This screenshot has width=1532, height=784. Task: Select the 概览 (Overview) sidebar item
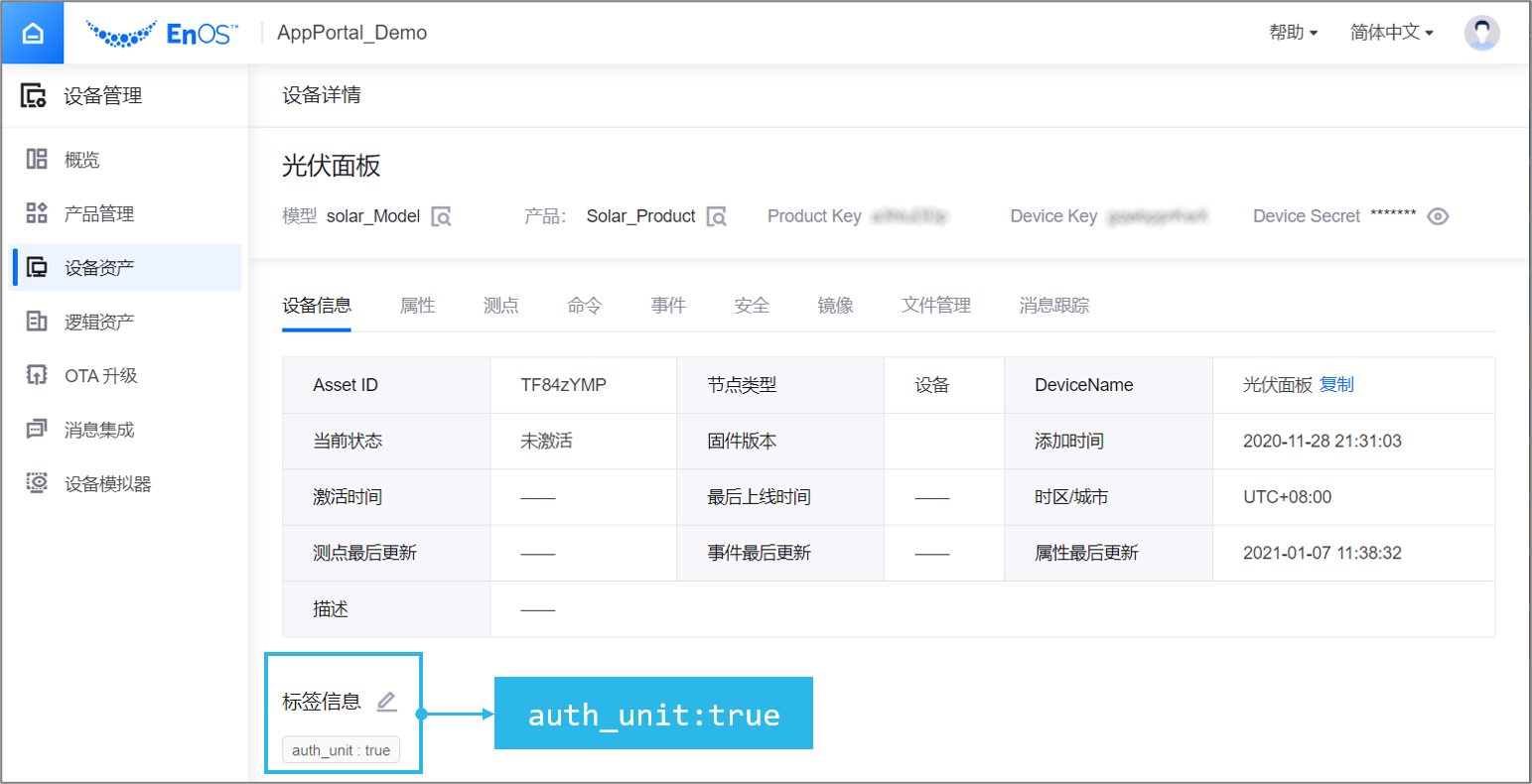click(81, 159)
